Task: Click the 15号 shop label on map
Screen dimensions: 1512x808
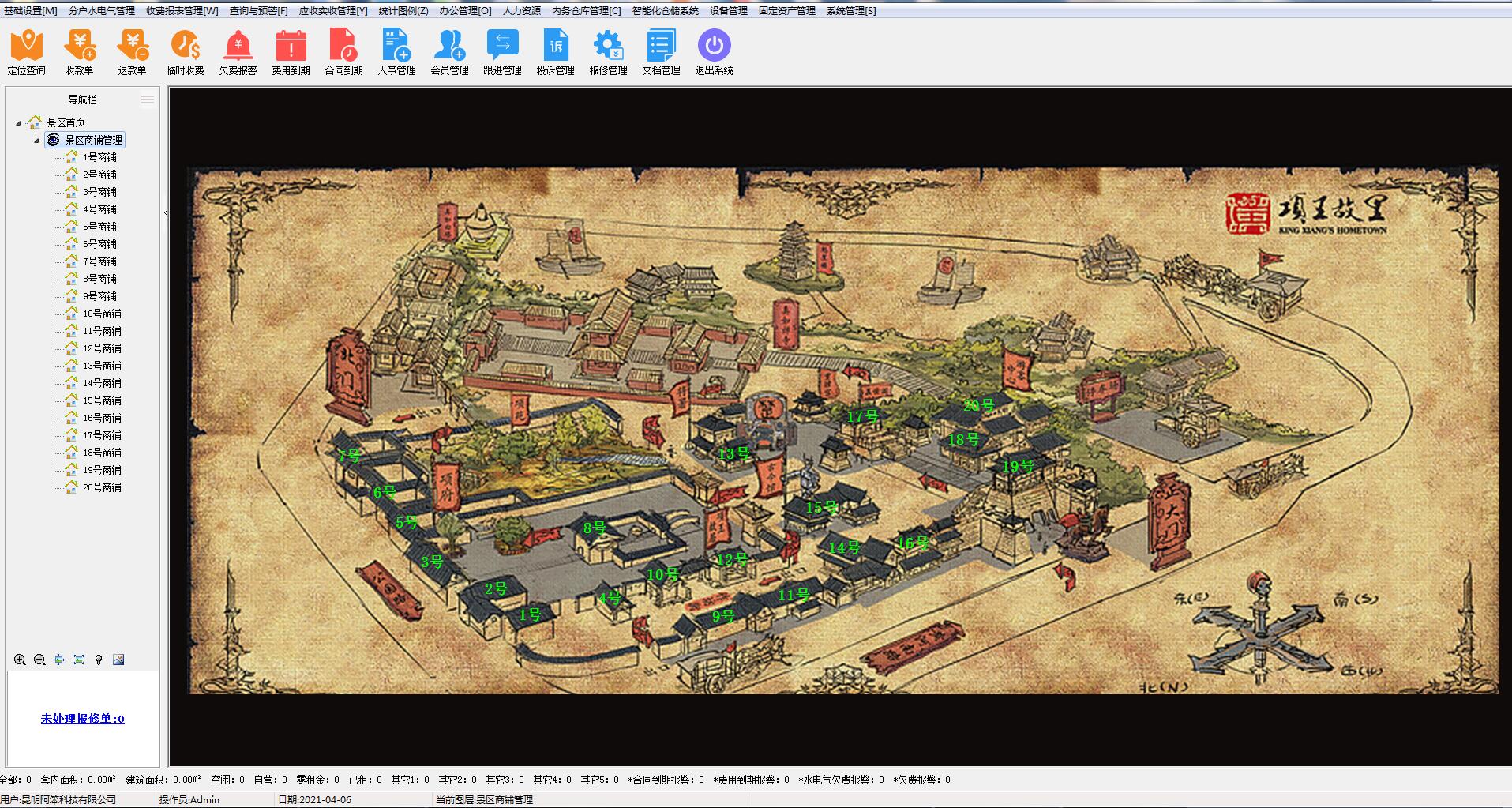Action: [821, 507]
